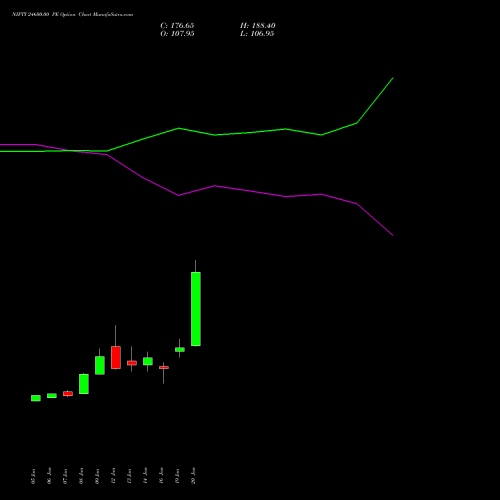Click the '14 Jan' date axis label
The image size is (500, 500).
[x=145, y=476]
